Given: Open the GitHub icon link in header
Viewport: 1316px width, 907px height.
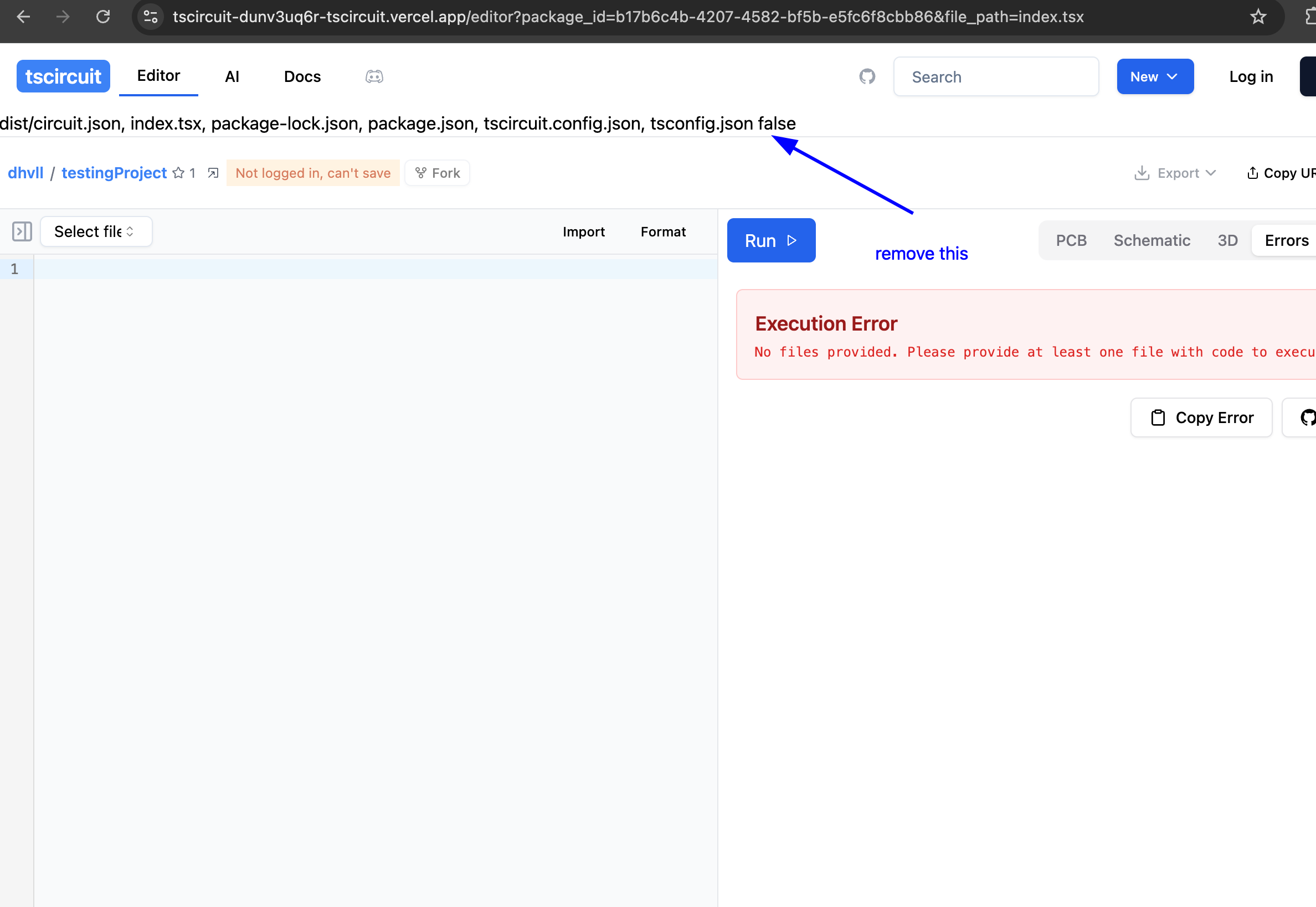Looking at the screenshot, I should pyautogui.click(x=867, y=77).
